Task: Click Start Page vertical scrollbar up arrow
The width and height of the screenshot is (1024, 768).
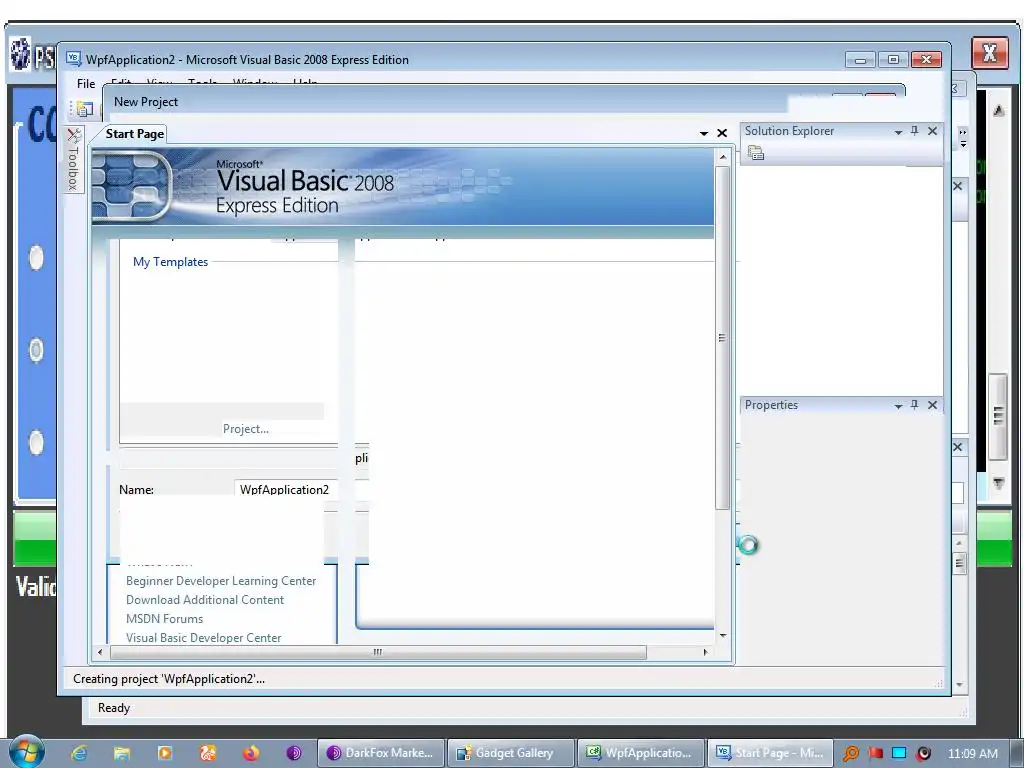Action: (722, 157)
